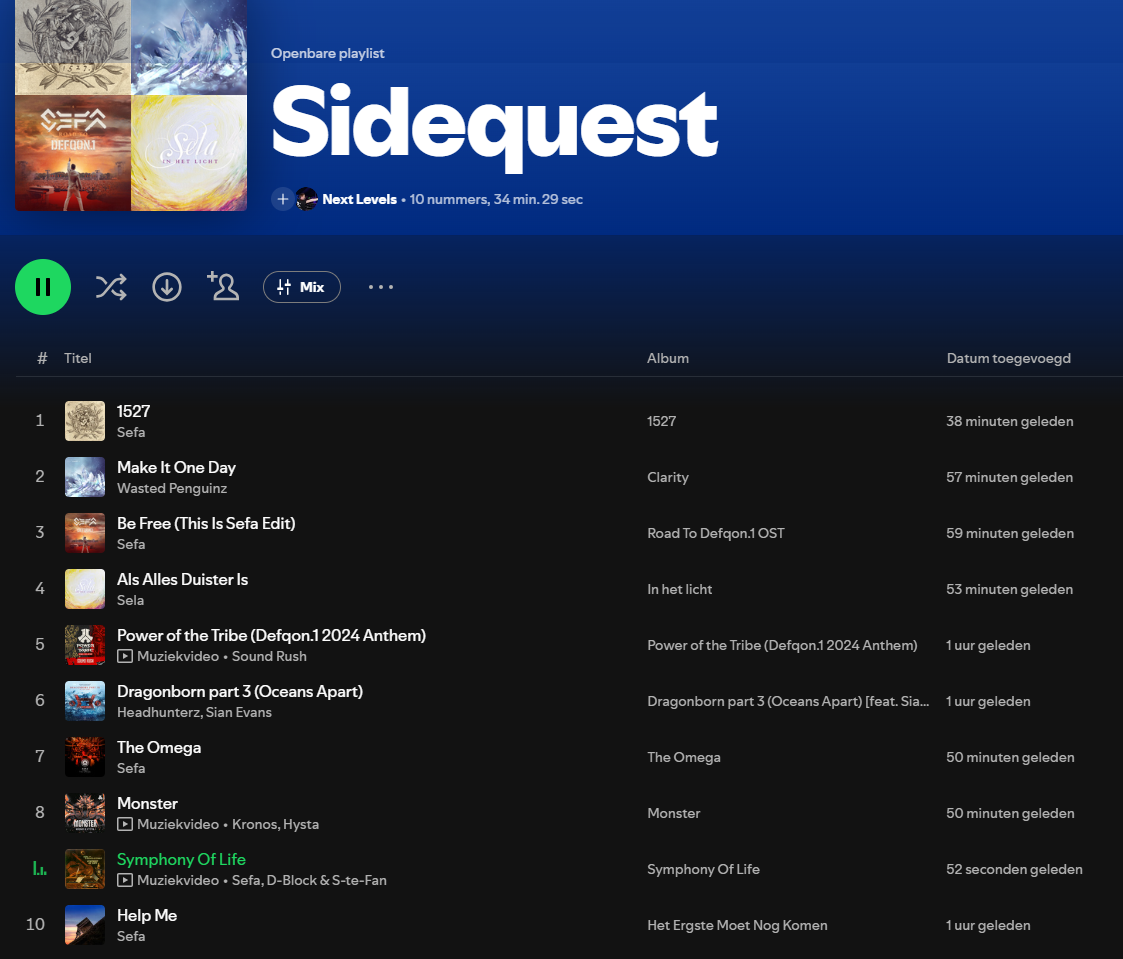Click the Next Levels profile avatar
The height and width of the screenshot is (959, 1123).
tap(307, 199)
